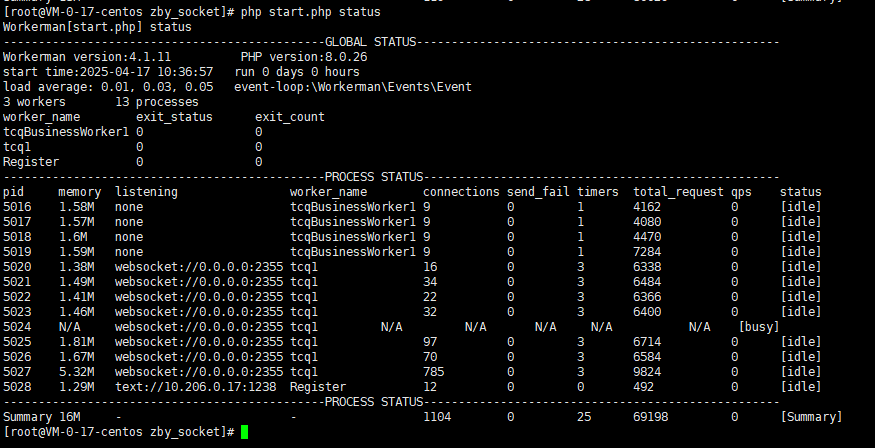Click '3 workers' text
Image resolution: width=875 pixels, height=448 pixels.
[x=35, y=102]
